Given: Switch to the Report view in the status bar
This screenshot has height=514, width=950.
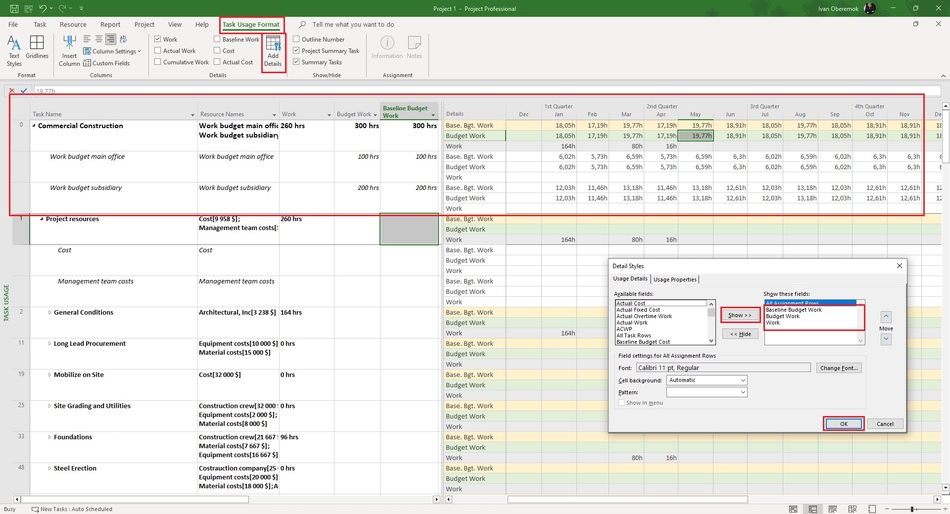Looking at the screenshot, I should tap(872, 509).
